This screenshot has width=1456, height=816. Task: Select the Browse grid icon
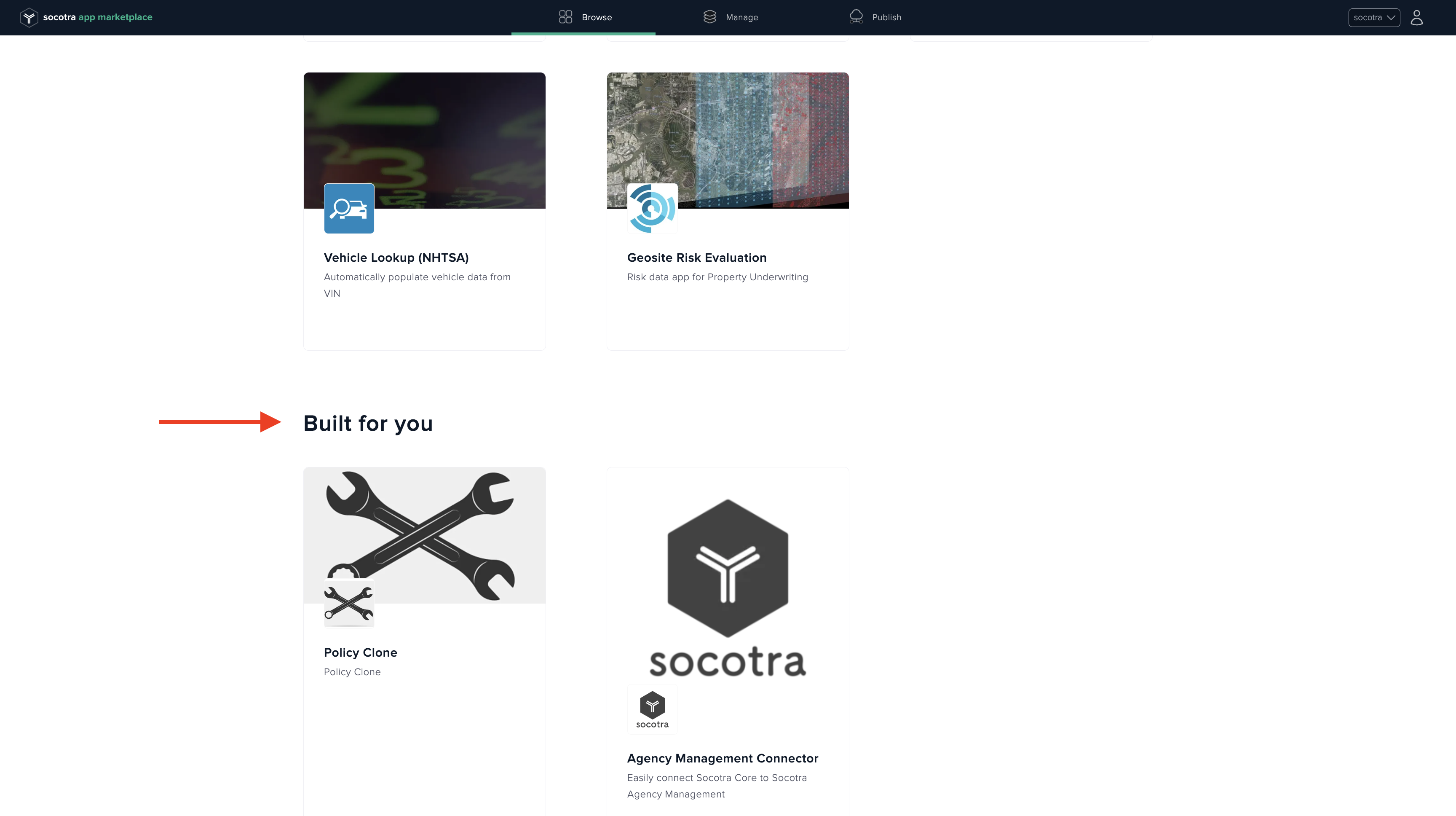[x=565, y=16]
